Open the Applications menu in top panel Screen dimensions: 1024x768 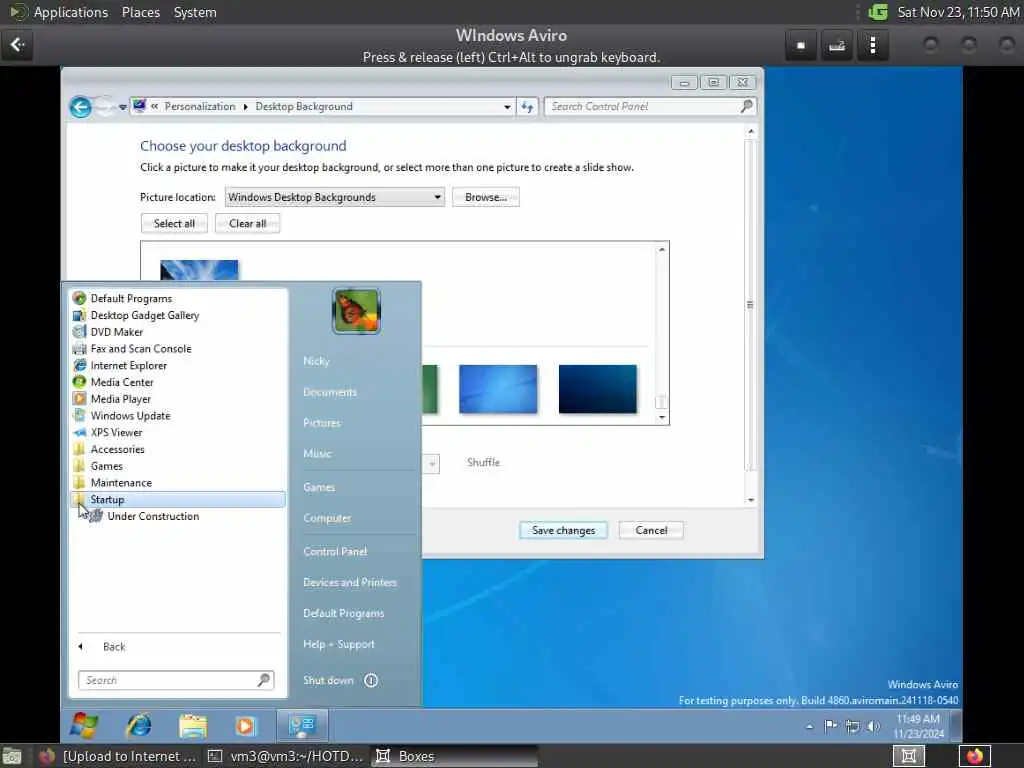point(71,12)
